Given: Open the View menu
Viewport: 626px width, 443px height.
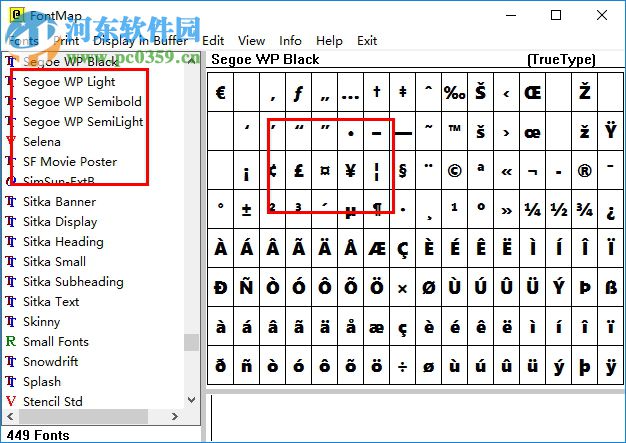Looking at the screenshot, I should point(251,41).
